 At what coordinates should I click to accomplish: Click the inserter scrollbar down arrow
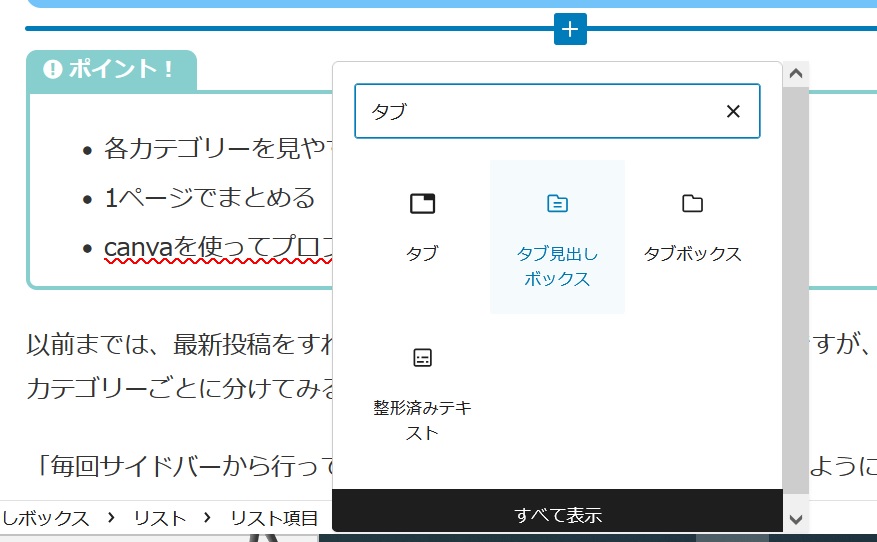796,519
